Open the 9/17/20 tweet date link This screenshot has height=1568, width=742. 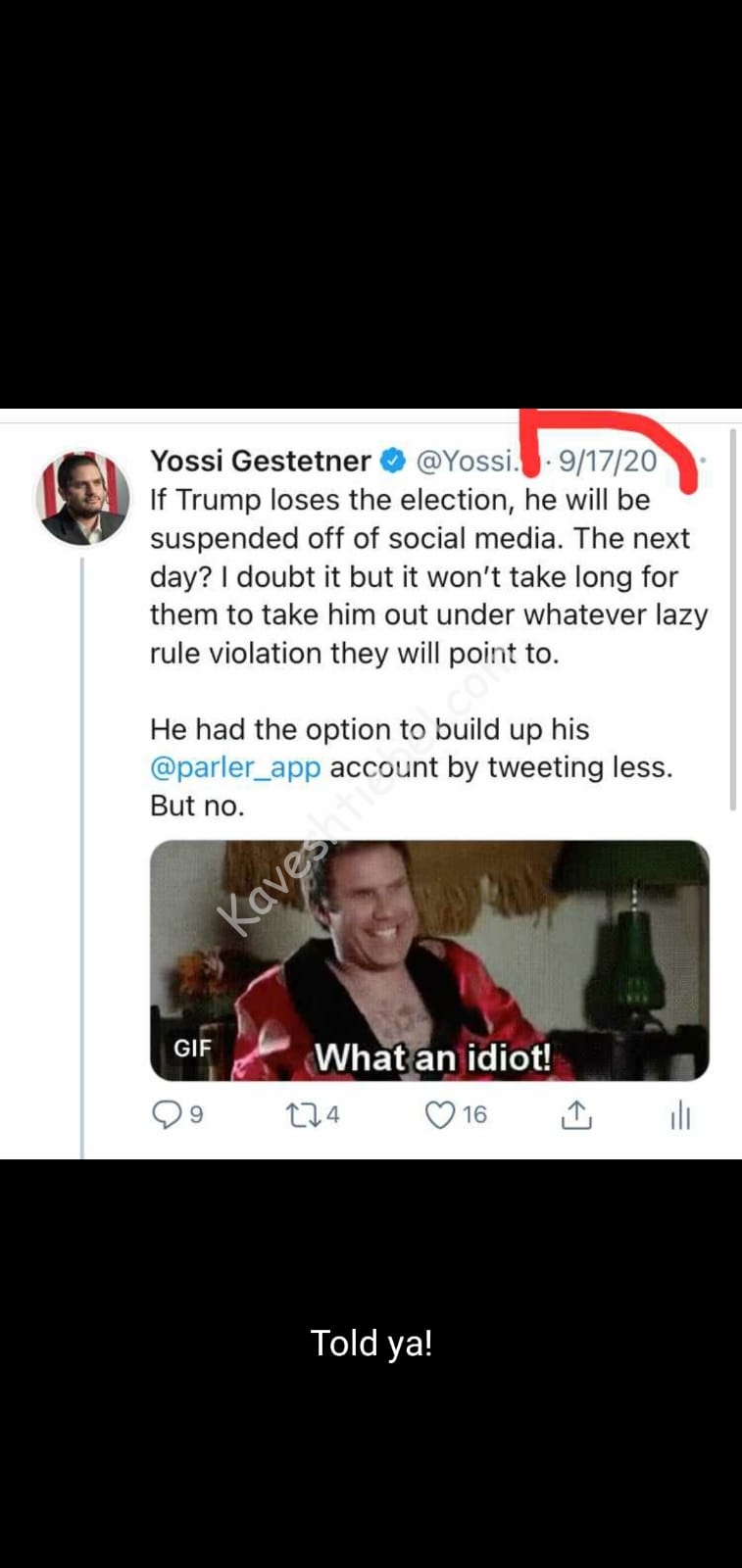608,461
